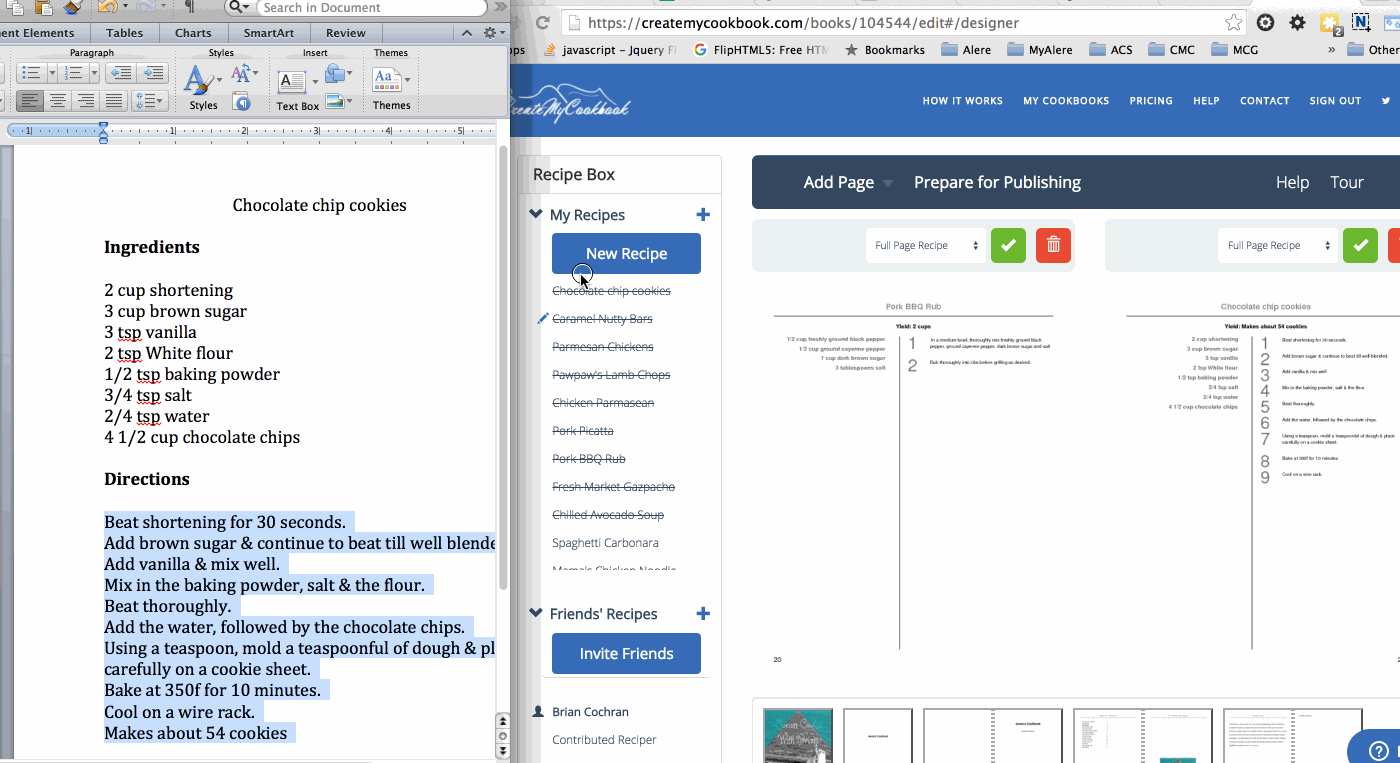Collapse the Word ribbon with chevron
1400x763 pixels.
point(467,33)
